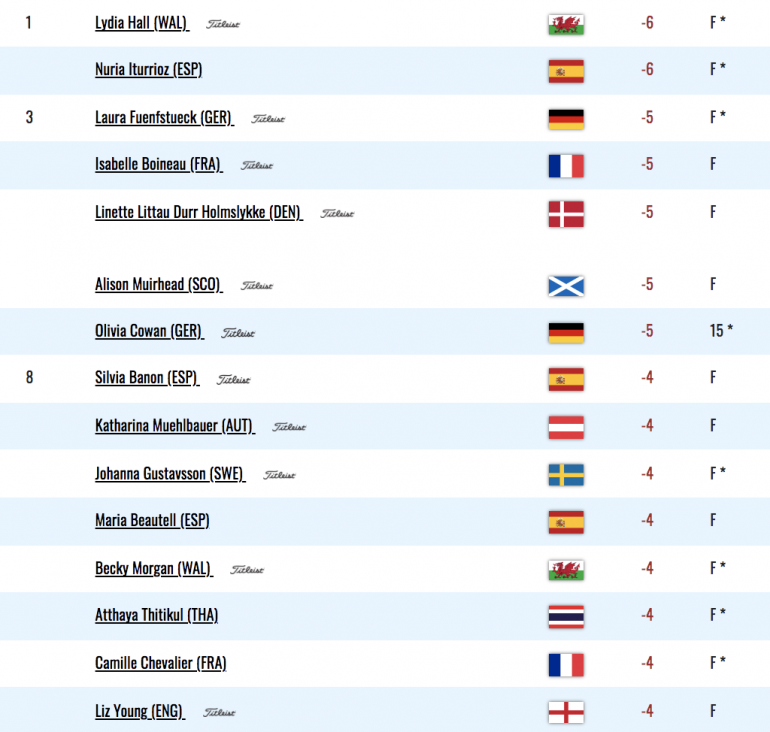This screenshot has height=732, width=770.
Task: Click the England flag icon
Action: (566, 712)
